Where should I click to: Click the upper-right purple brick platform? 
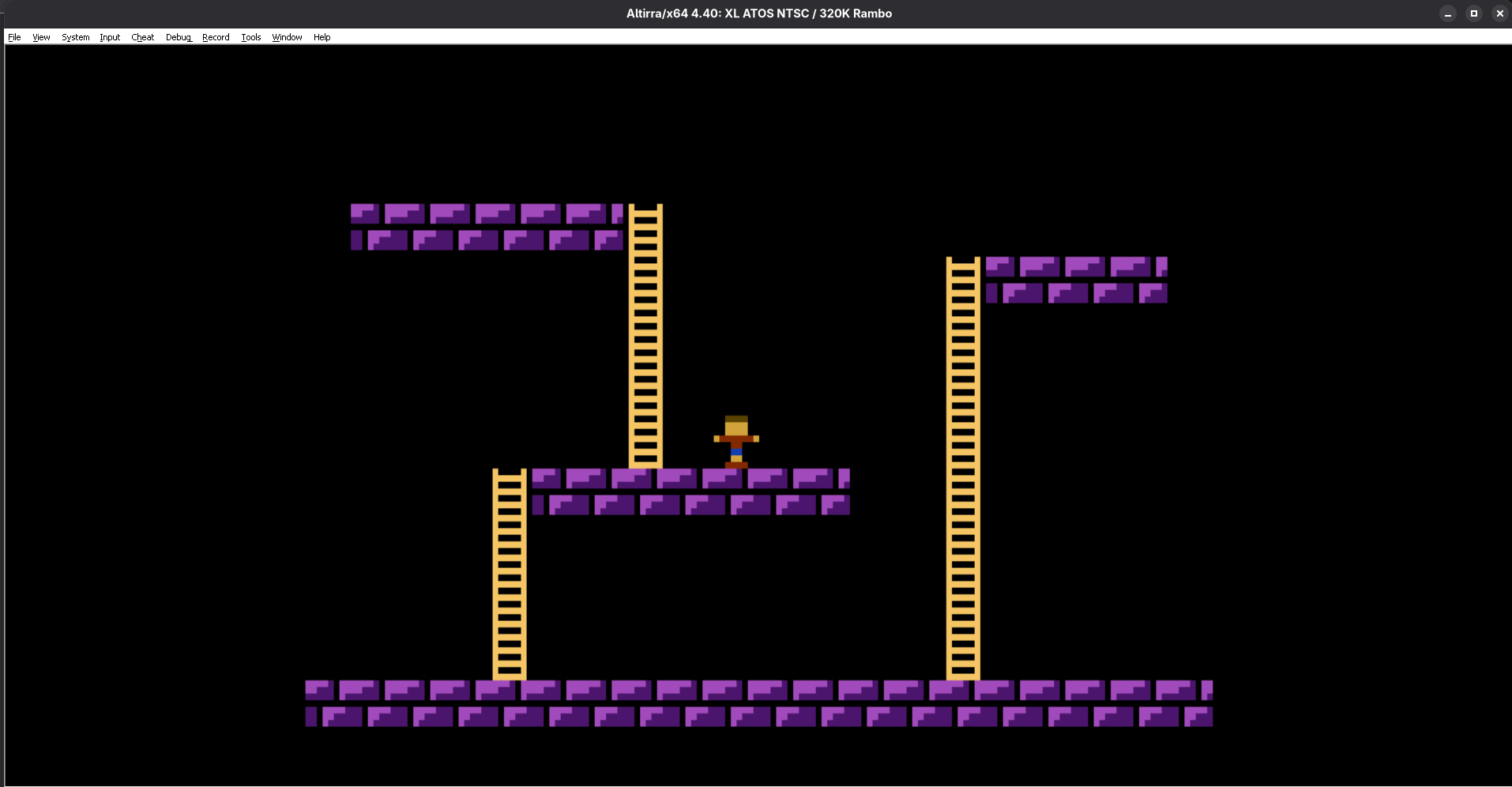click(x=1076, y=280)
